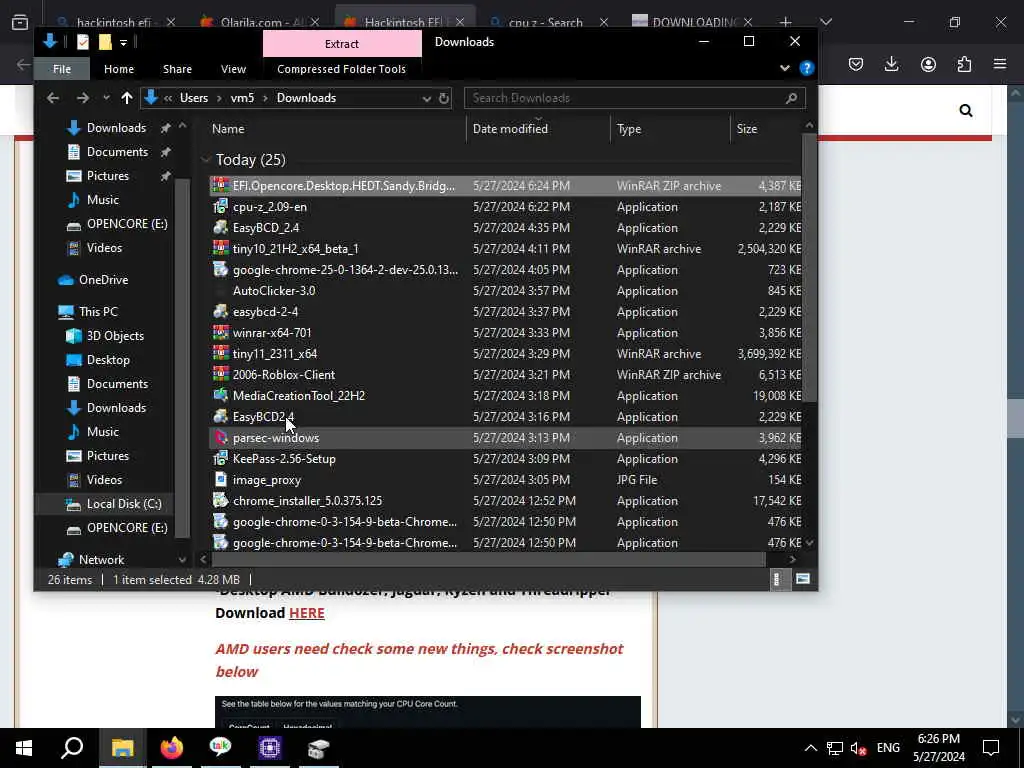Open KakaoTalk from the taskbar
This screenshot has height=768, width=1024.
pos(221,748)
